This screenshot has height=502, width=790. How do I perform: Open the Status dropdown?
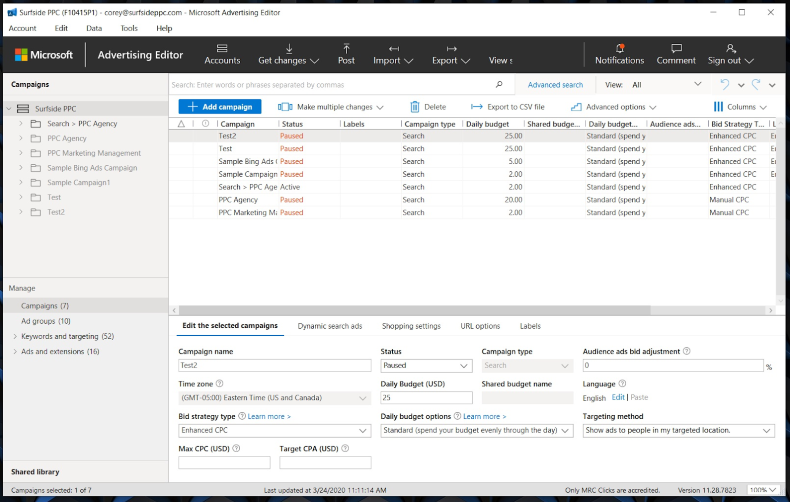426,365
